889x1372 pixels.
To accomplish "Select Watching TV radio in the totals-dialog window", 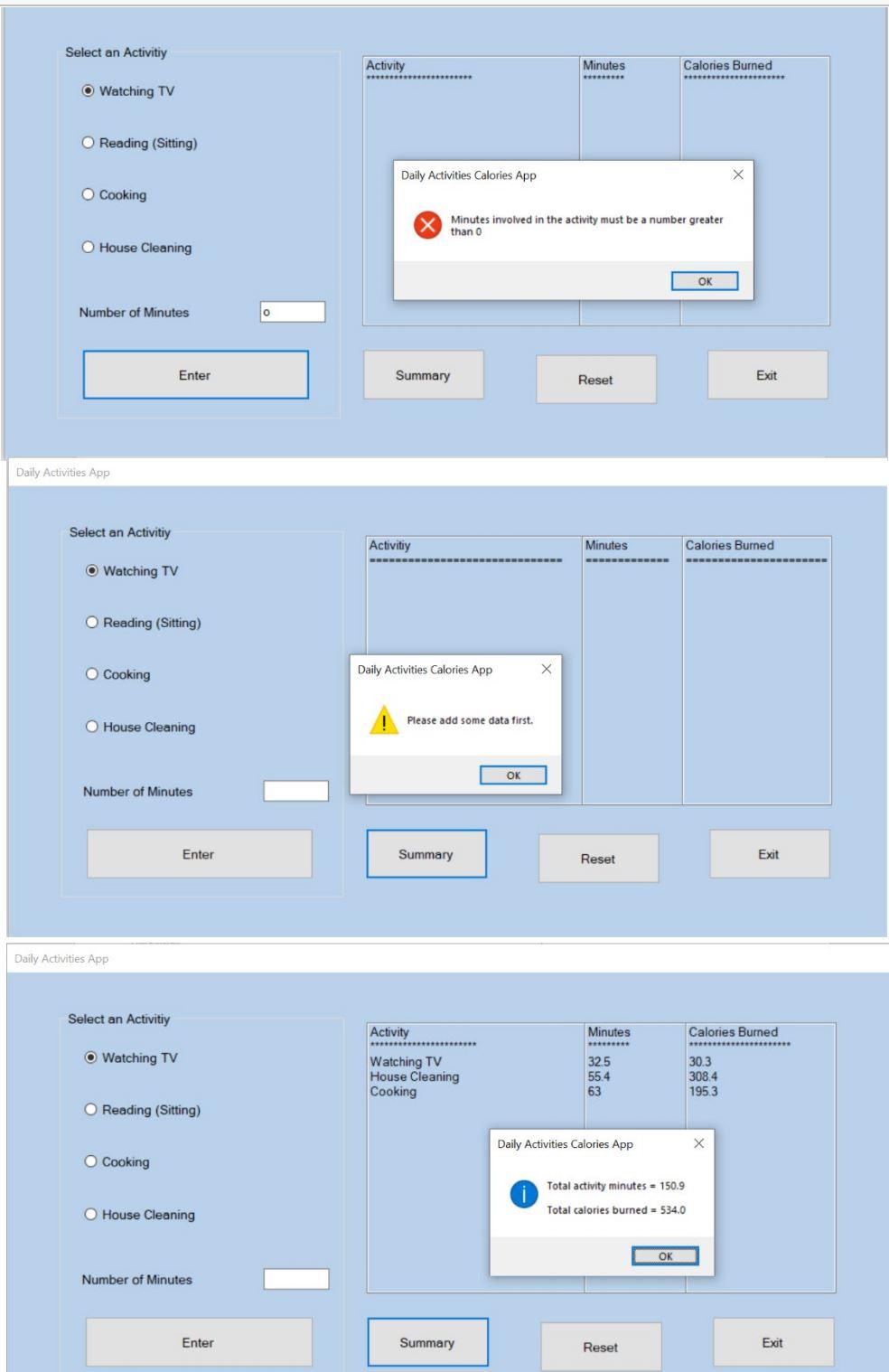I will tap(130, 1057).
